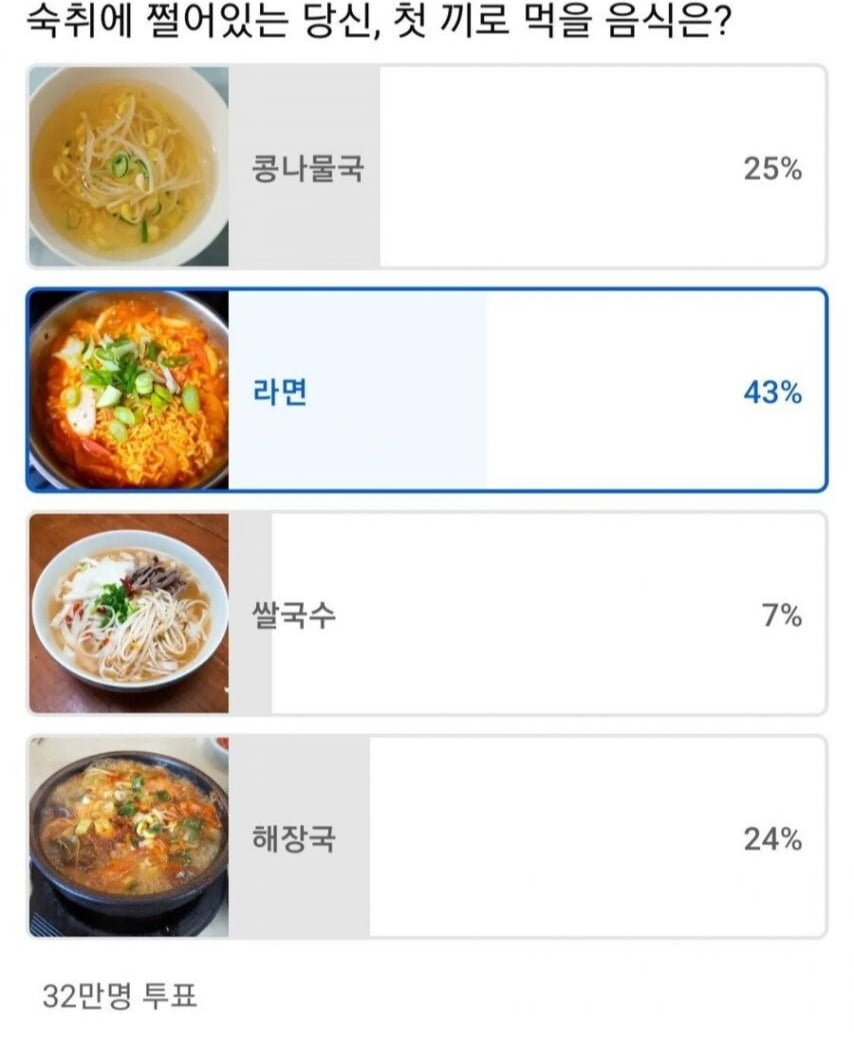Click the 쌀국수 label text
854x1042 pixels.
pos(294,615)
